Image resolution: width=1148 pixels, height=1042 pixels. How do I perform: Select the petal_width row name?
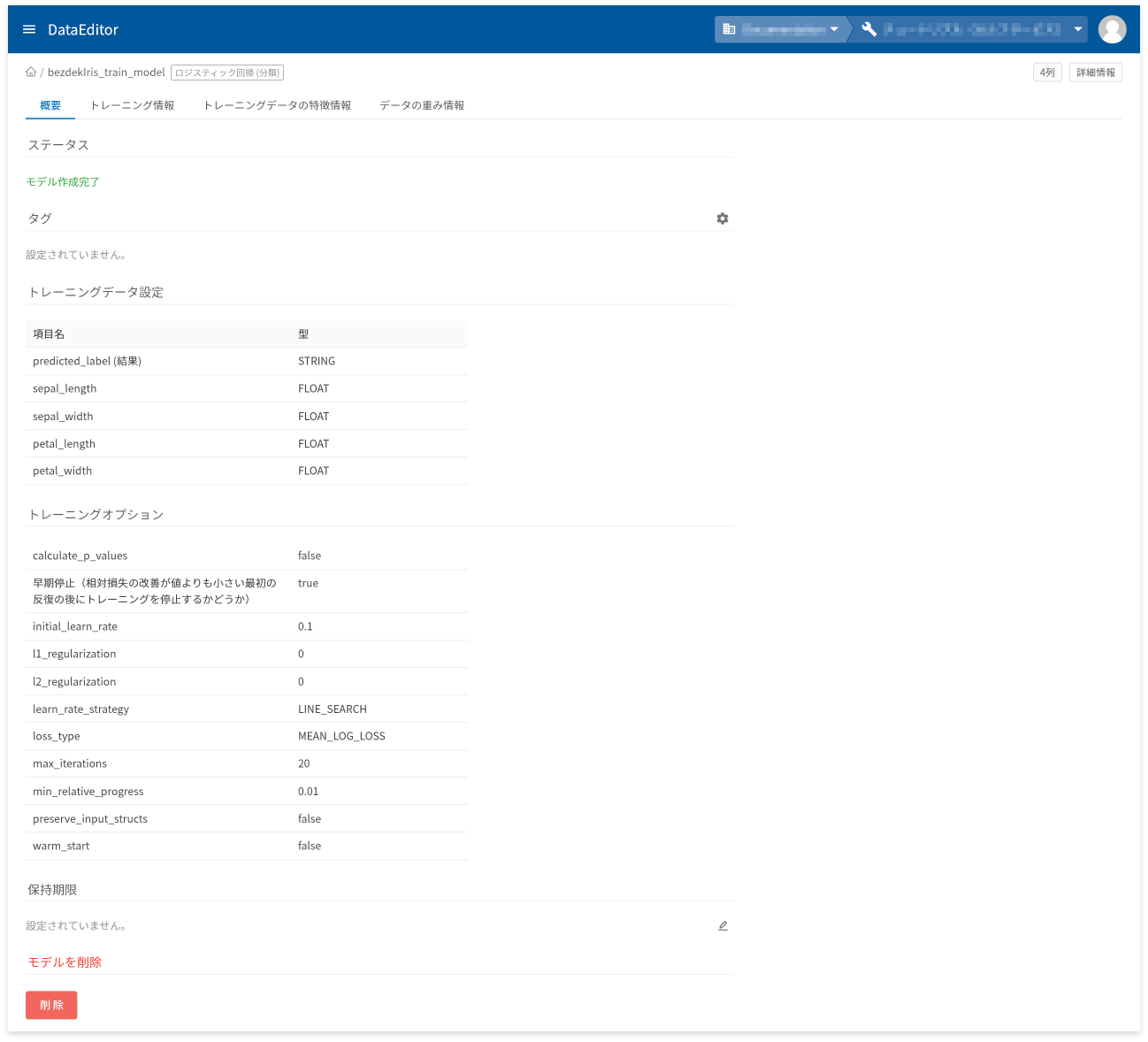62,471
